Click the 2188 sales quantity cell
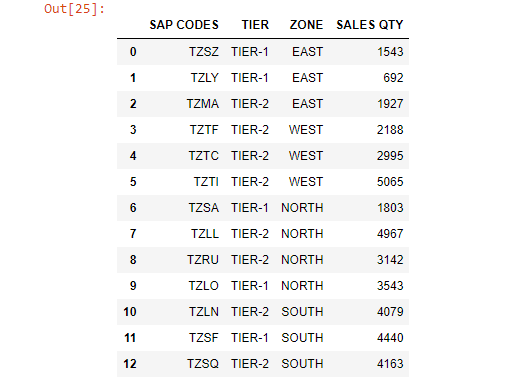520x386 pixels. coord(390,130)
